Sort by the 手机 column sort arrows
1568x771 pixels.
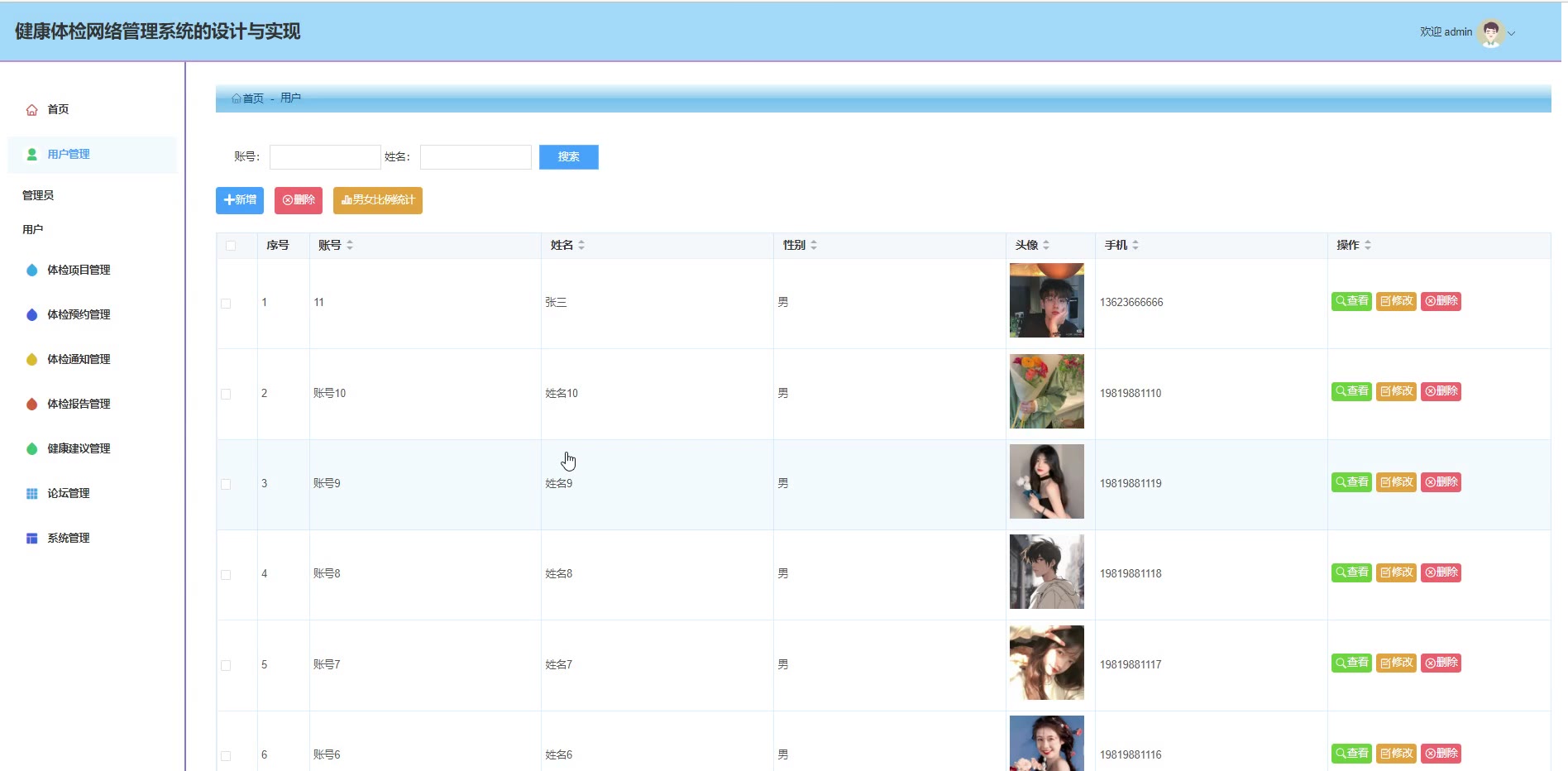[x=1135, y=246]
